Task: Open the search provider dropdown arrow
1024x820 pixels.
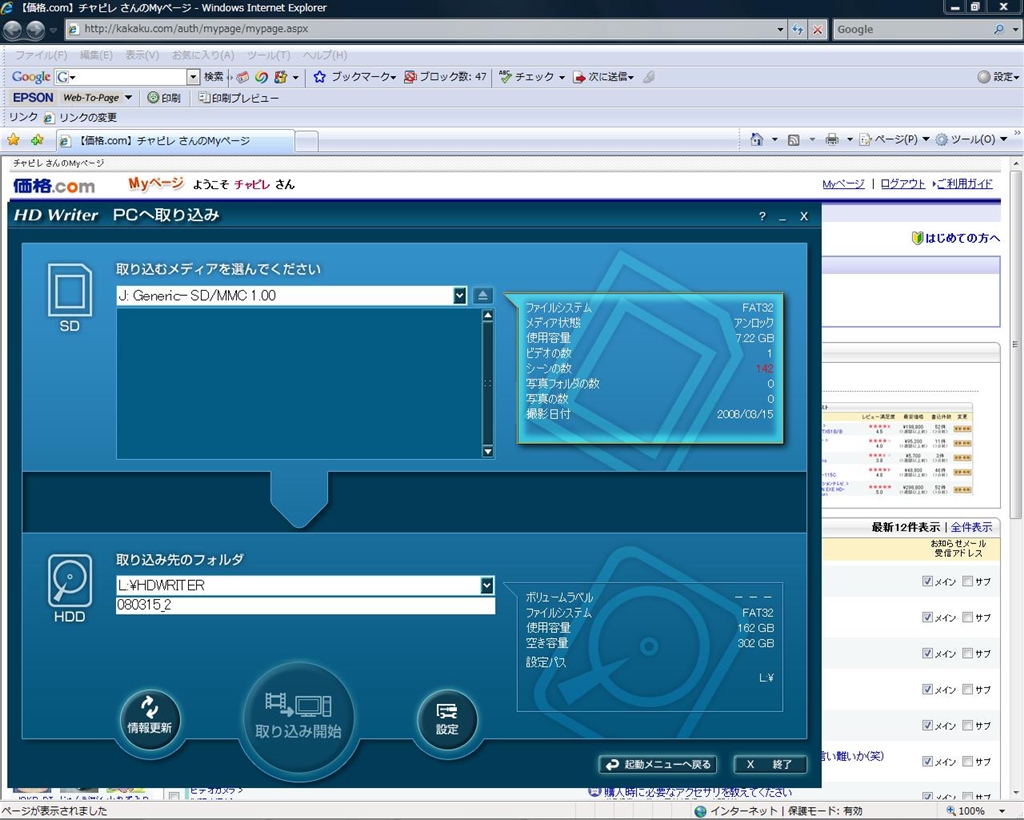Action: click(1015, 29)
